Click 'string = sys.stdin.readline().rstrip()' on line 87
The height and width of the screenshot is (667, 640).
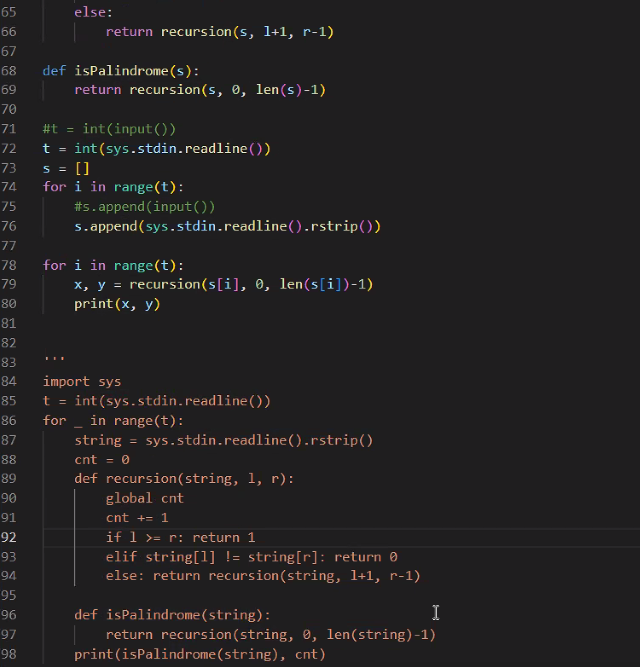click(224, 440)
